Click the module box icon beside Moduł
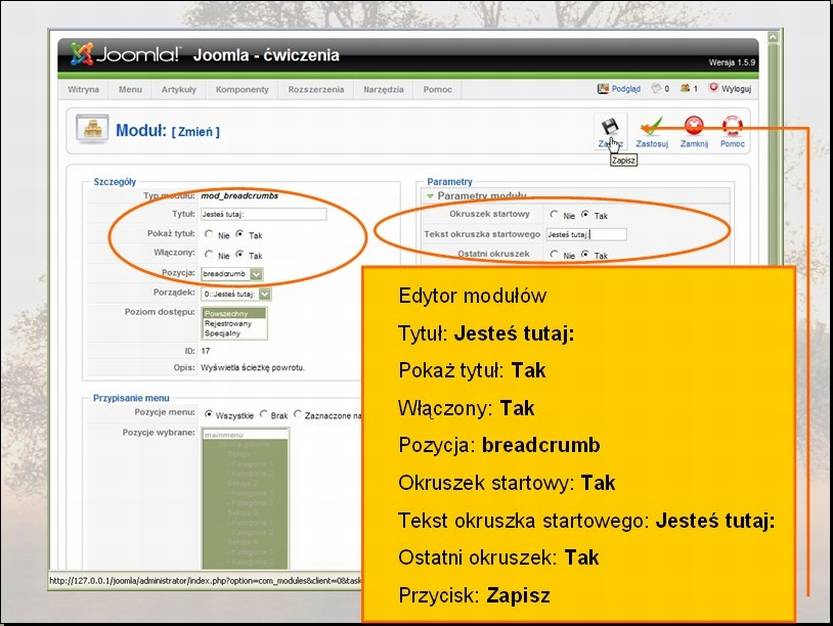Screen dimensions: 833x626 [x=92, y=129]
